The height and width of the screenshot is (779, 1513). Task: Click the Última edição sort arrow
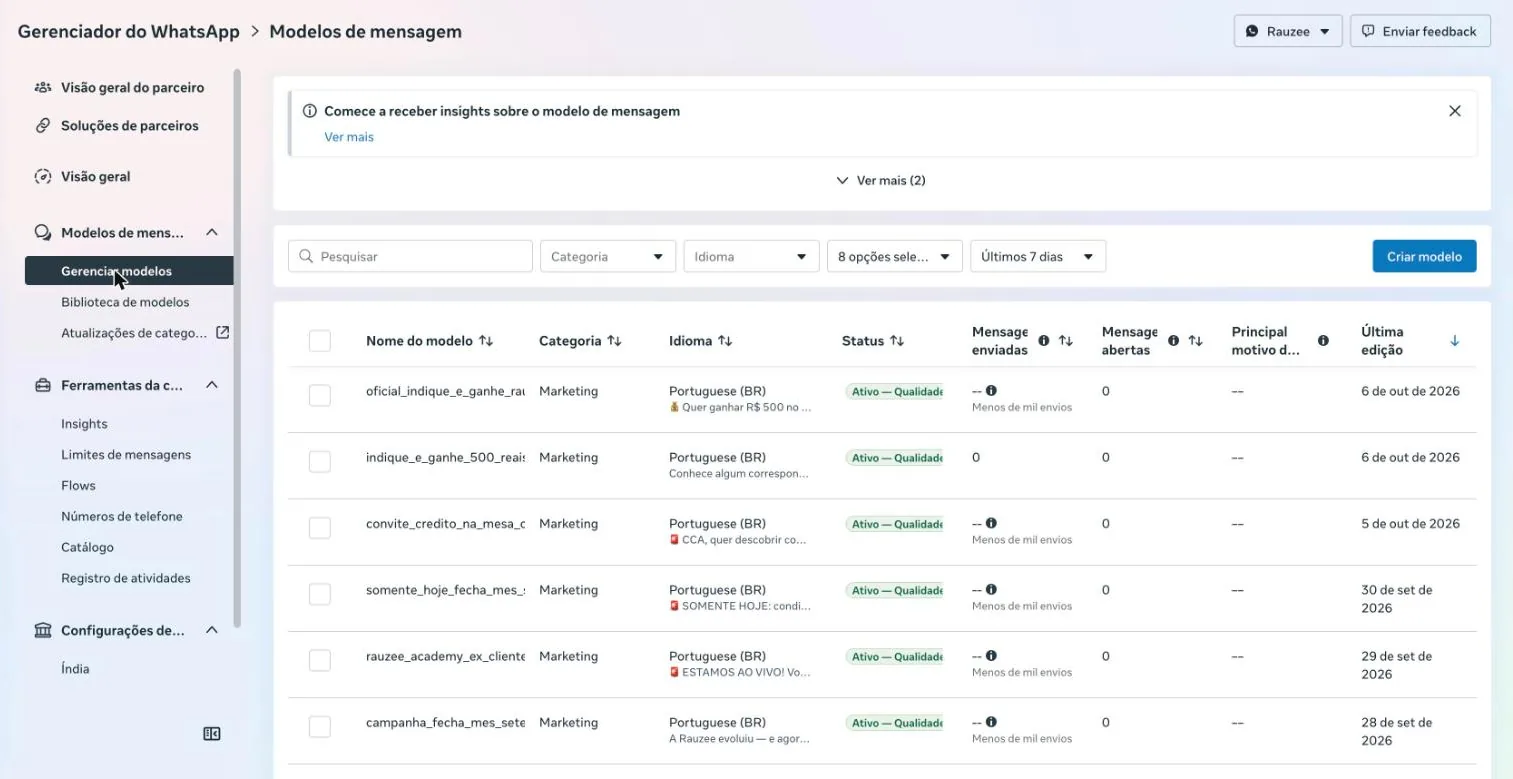tap(1454, 341)
